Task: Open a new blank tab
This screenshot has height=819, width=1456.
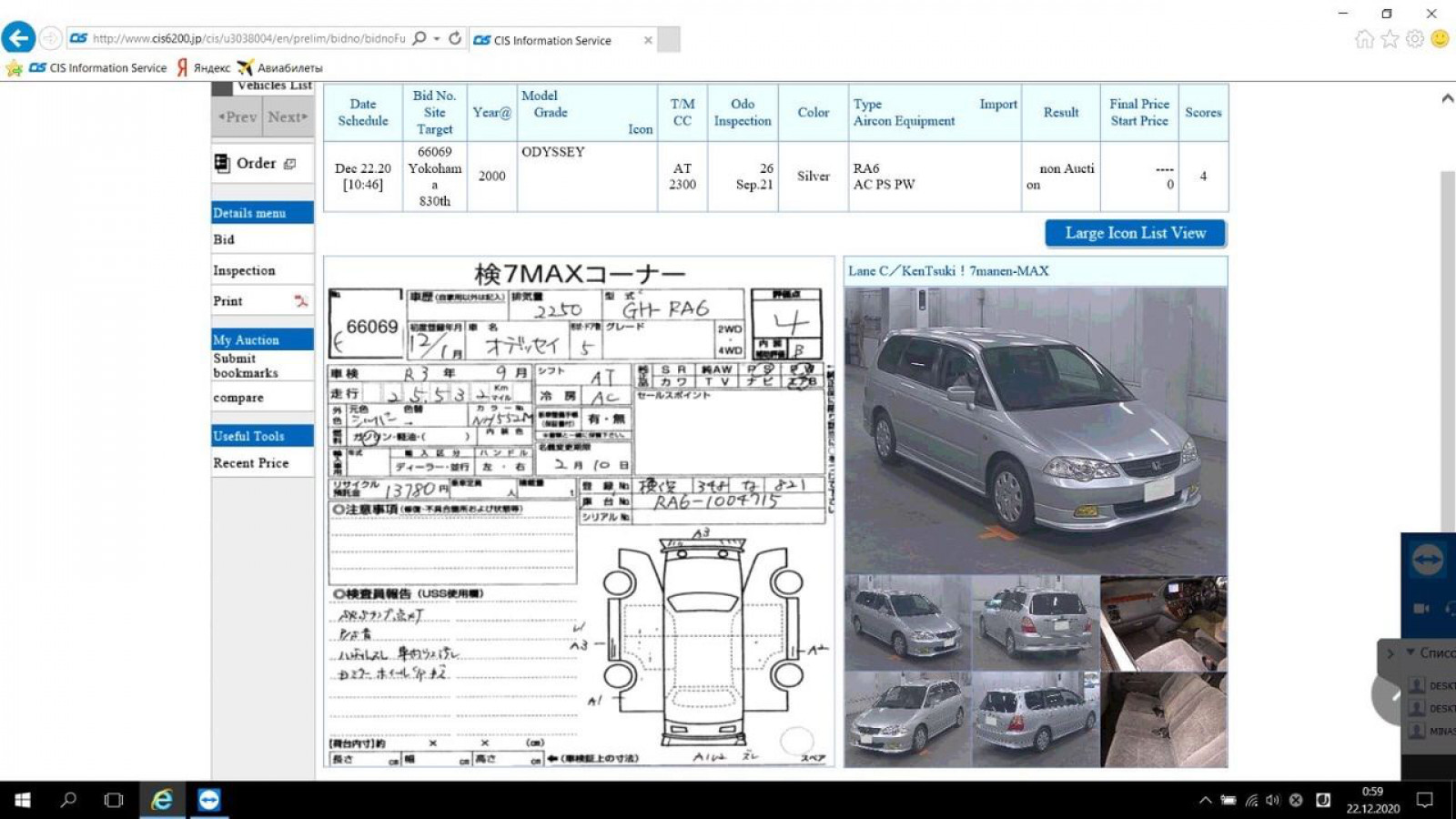Action: click(669, 40)
